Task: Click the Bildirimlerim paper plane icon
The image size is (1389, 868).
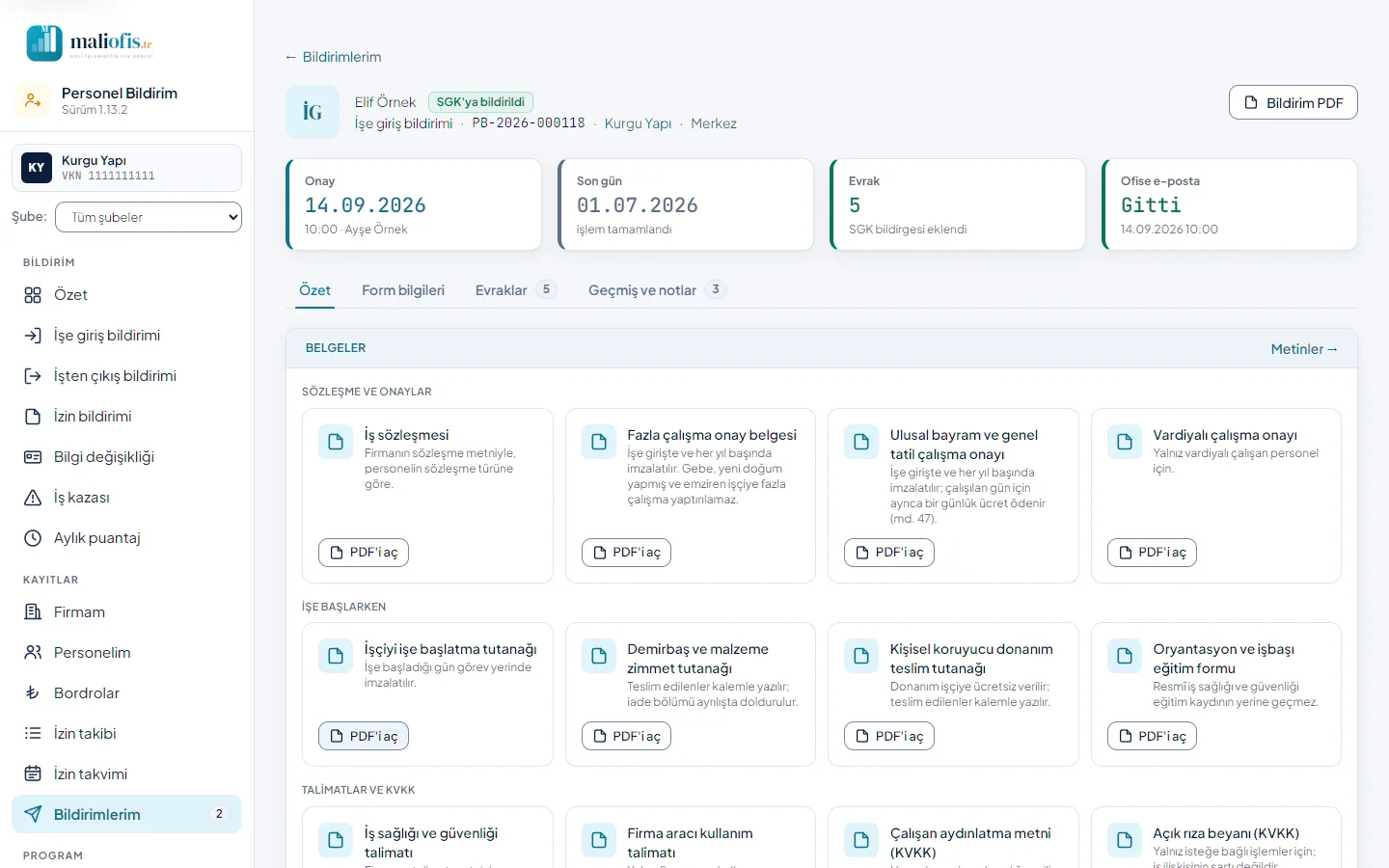Action: pos(33,815)
